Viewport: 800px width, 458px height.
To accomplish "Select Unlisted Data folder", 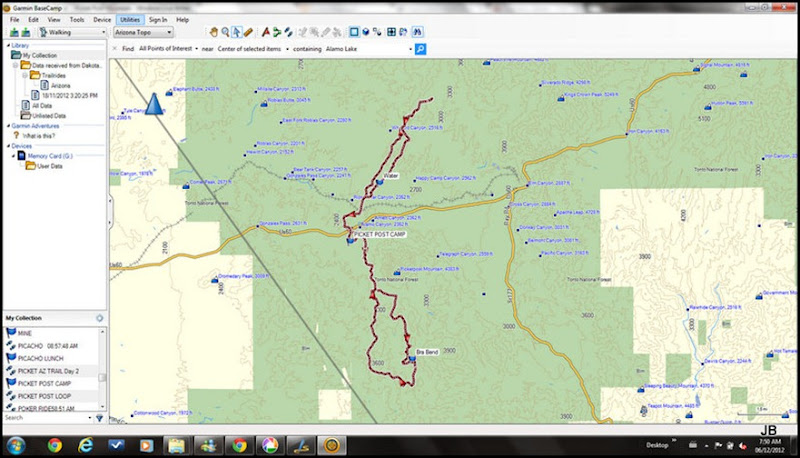I will coord(49,115).
